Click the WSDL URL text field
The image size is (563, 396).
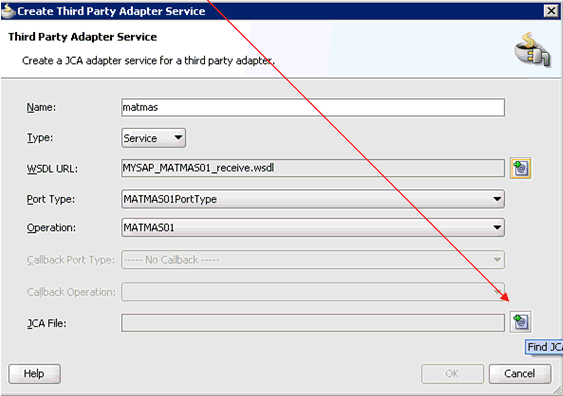tap(313, 168)
